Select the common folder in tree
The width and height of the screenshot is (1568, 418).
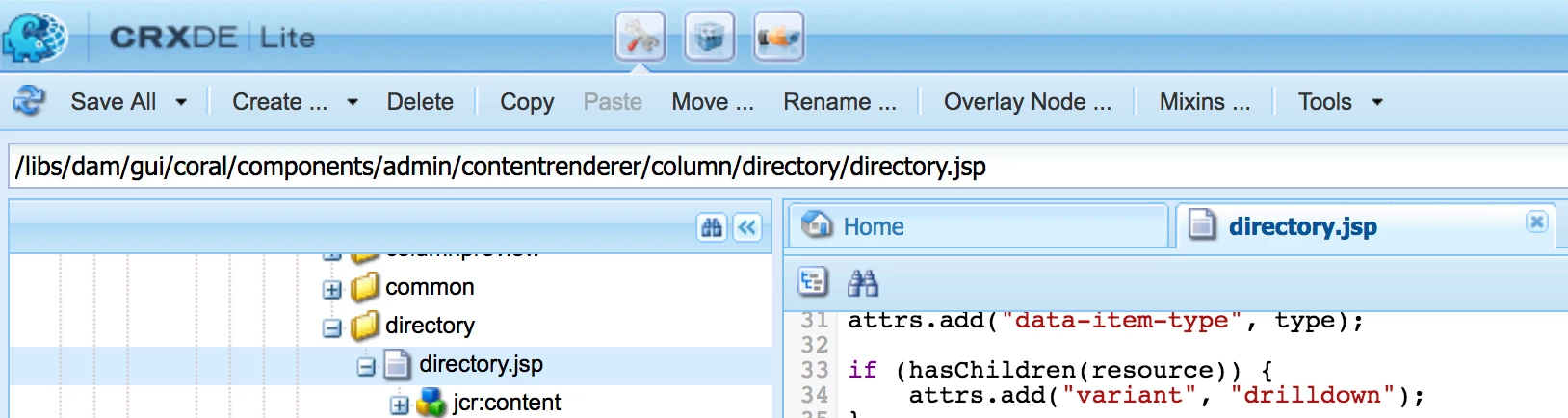[430, 287]
